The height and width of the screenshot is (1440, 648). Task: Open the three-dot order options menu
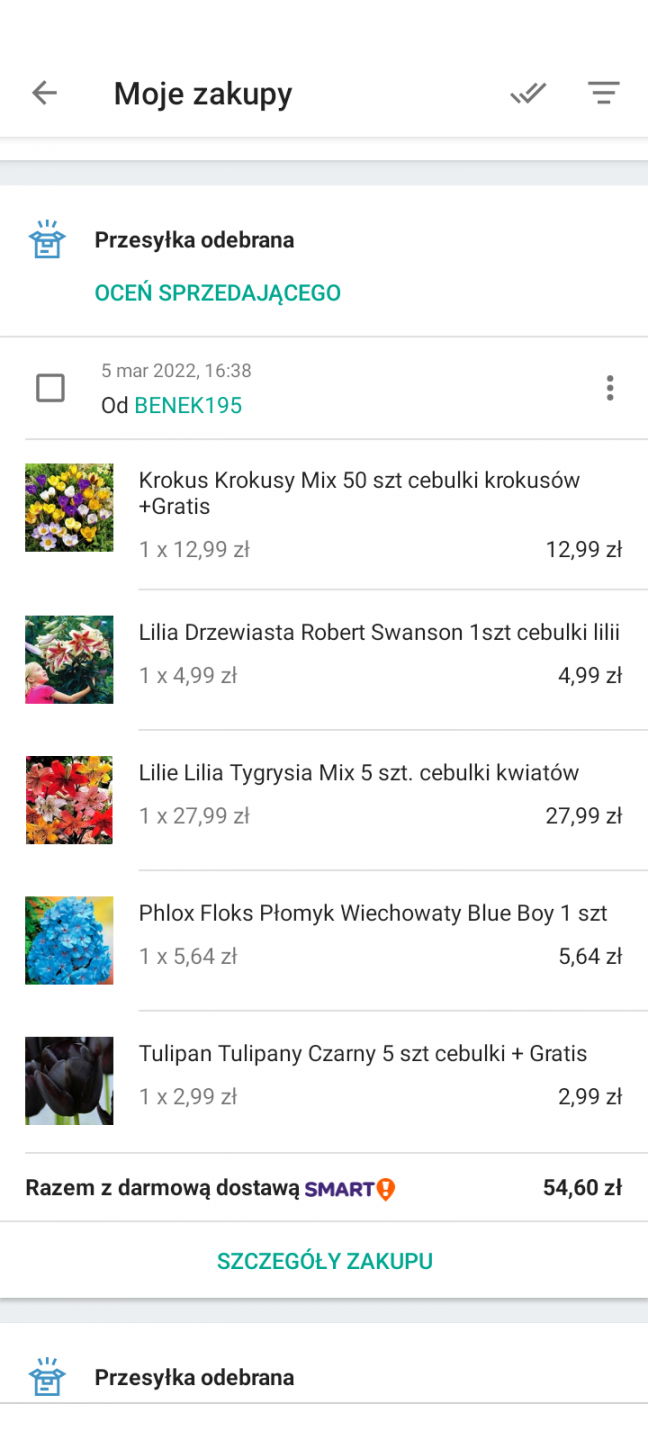click(x=610, y=388)
